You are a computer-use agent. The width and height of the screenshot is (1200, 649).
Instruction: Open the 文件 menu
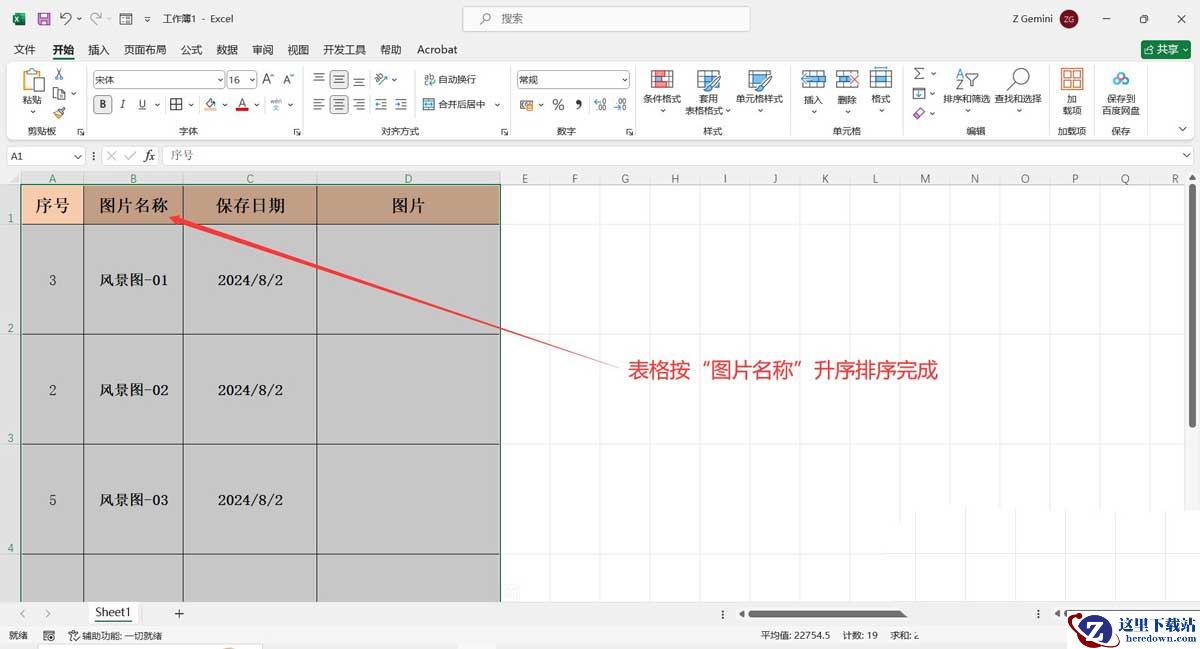[24, 49]
